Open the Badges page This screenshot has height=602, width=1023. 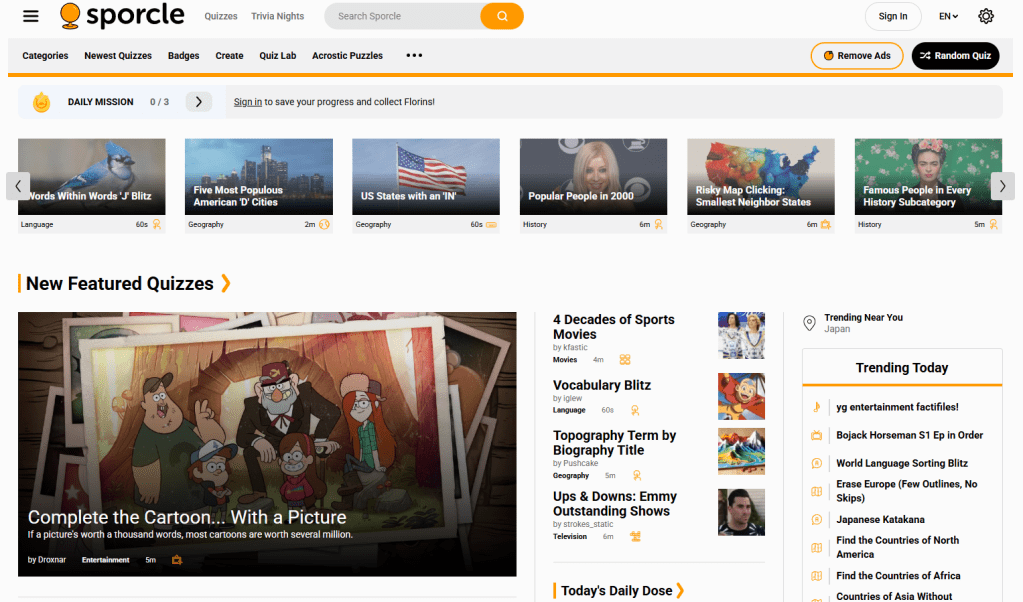point(183,55)
